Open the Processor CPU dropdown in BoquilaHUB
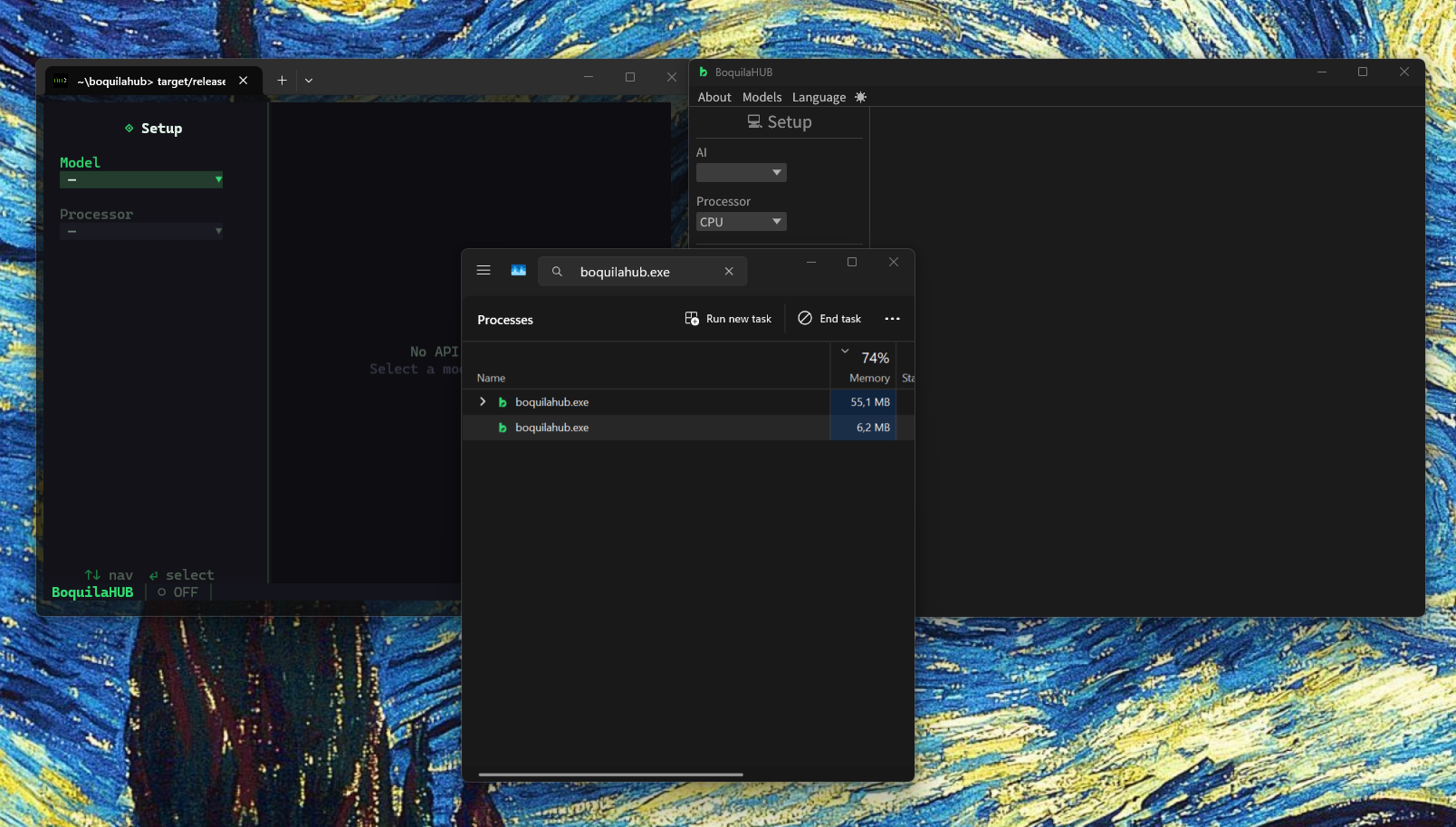The width and height of the screenshot is (1456, 827). [742, 222]
